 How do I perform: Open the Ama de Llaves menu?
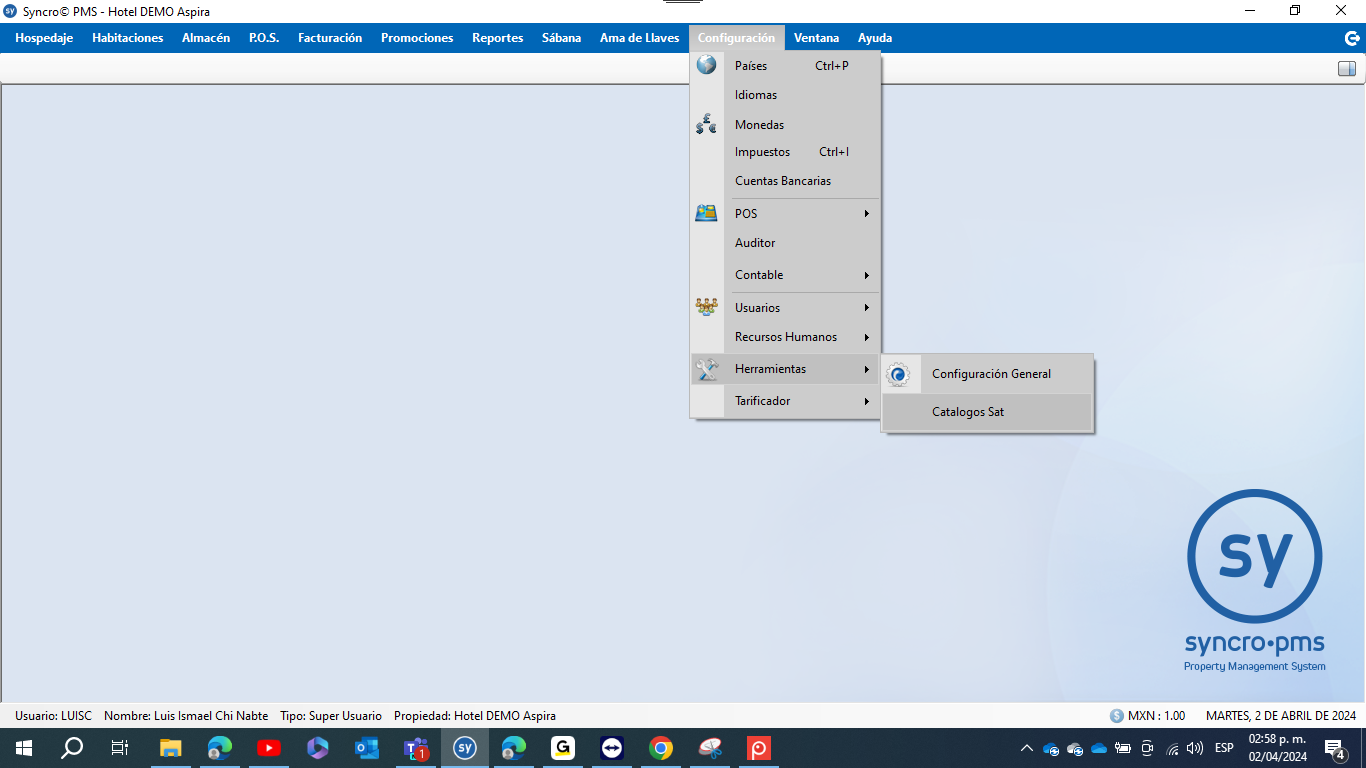[x=640, y=38]
